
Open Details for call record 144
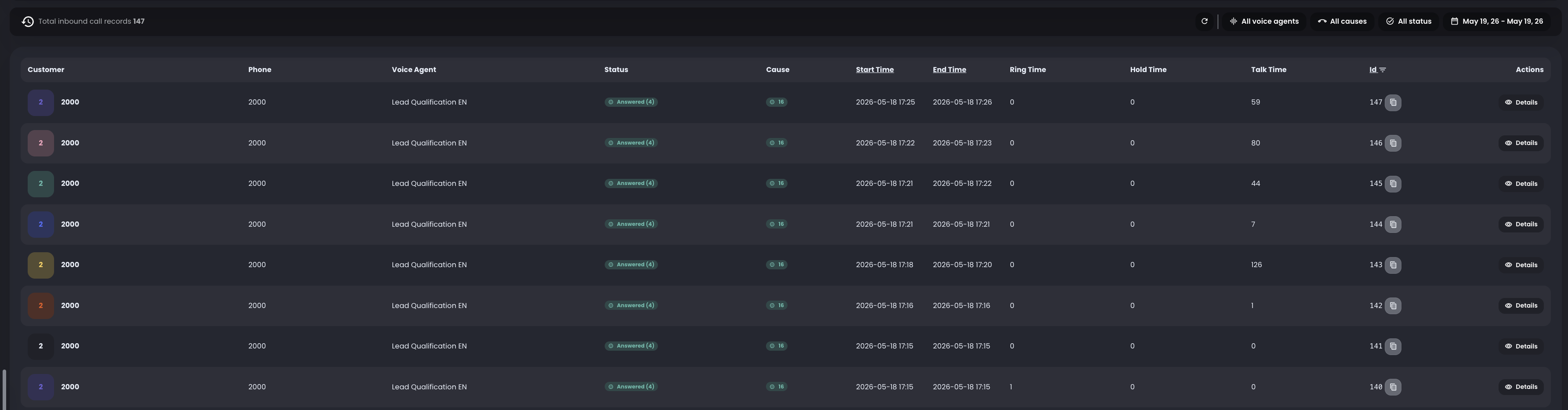pyautogui.click(x=1521, y=225)
